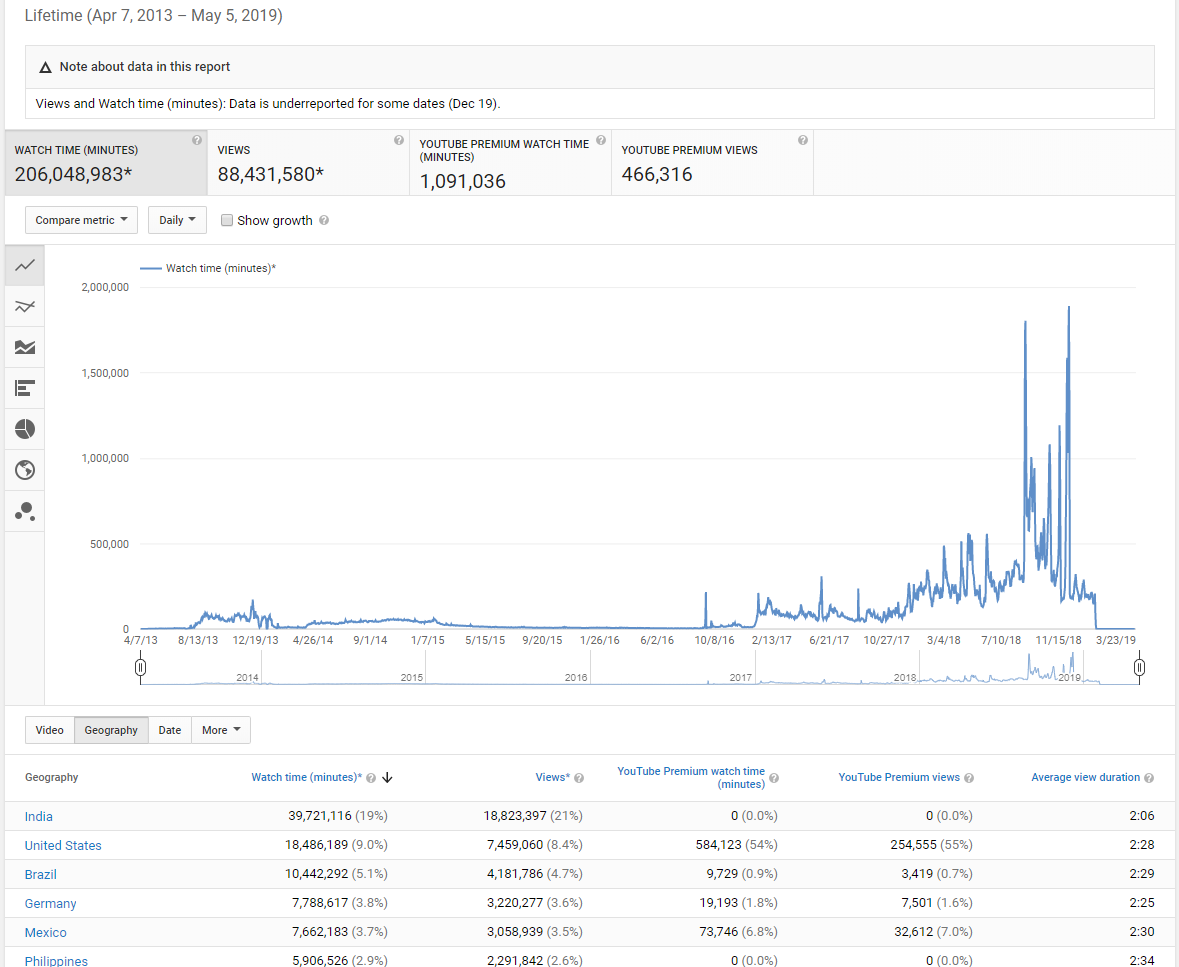Switch to stacked area chart icon
Screen dimensions: 1179x967
25,347
